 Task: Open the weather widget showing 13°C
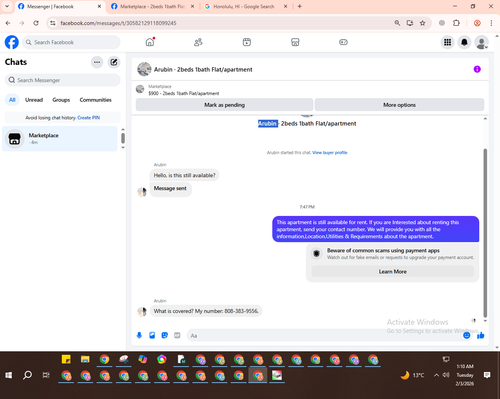click(413, 375)
